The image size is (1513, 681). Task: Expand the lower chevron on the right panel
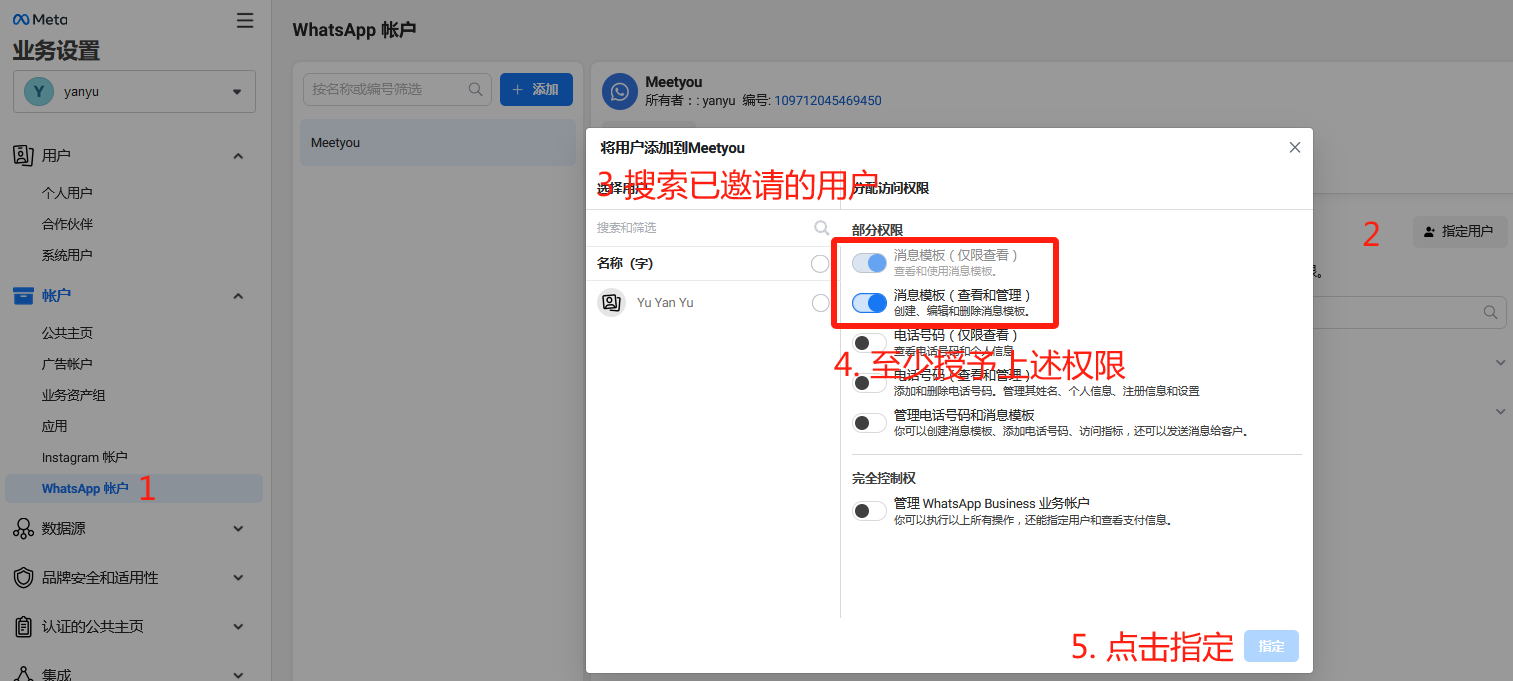point(1500,411)
